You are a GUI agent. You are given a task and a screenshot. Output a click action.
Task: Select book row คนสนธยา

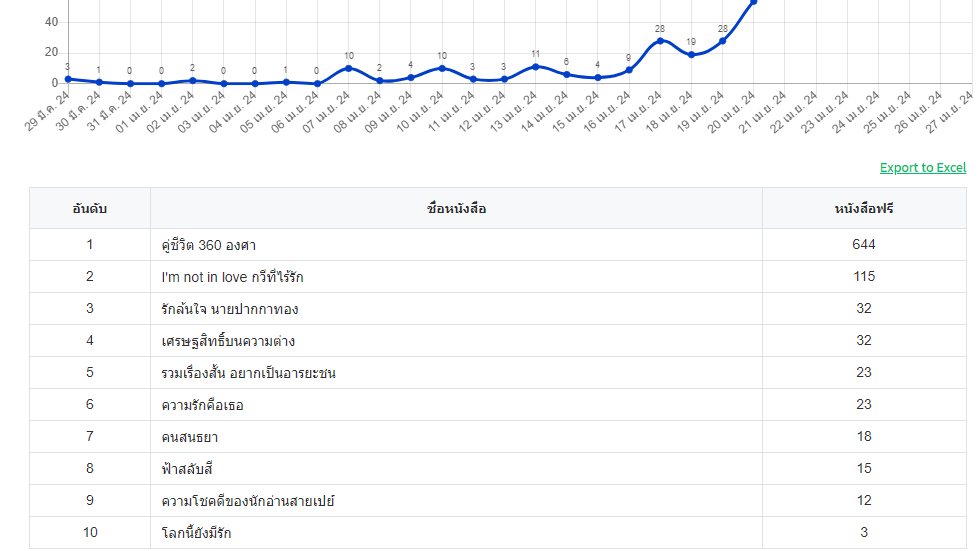498,436
